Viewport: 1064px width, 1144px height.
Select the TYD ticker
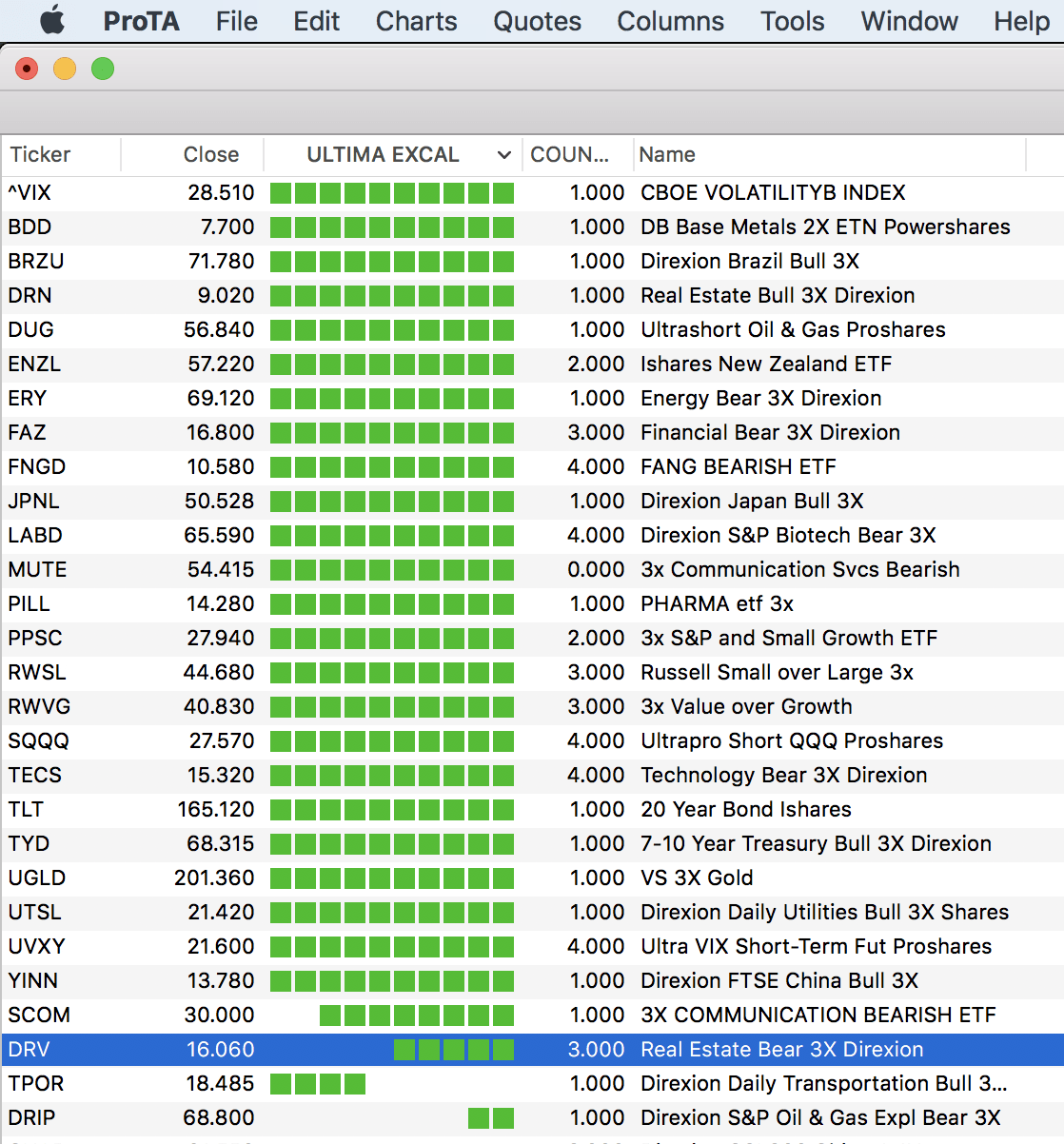(x=29, y=843)
